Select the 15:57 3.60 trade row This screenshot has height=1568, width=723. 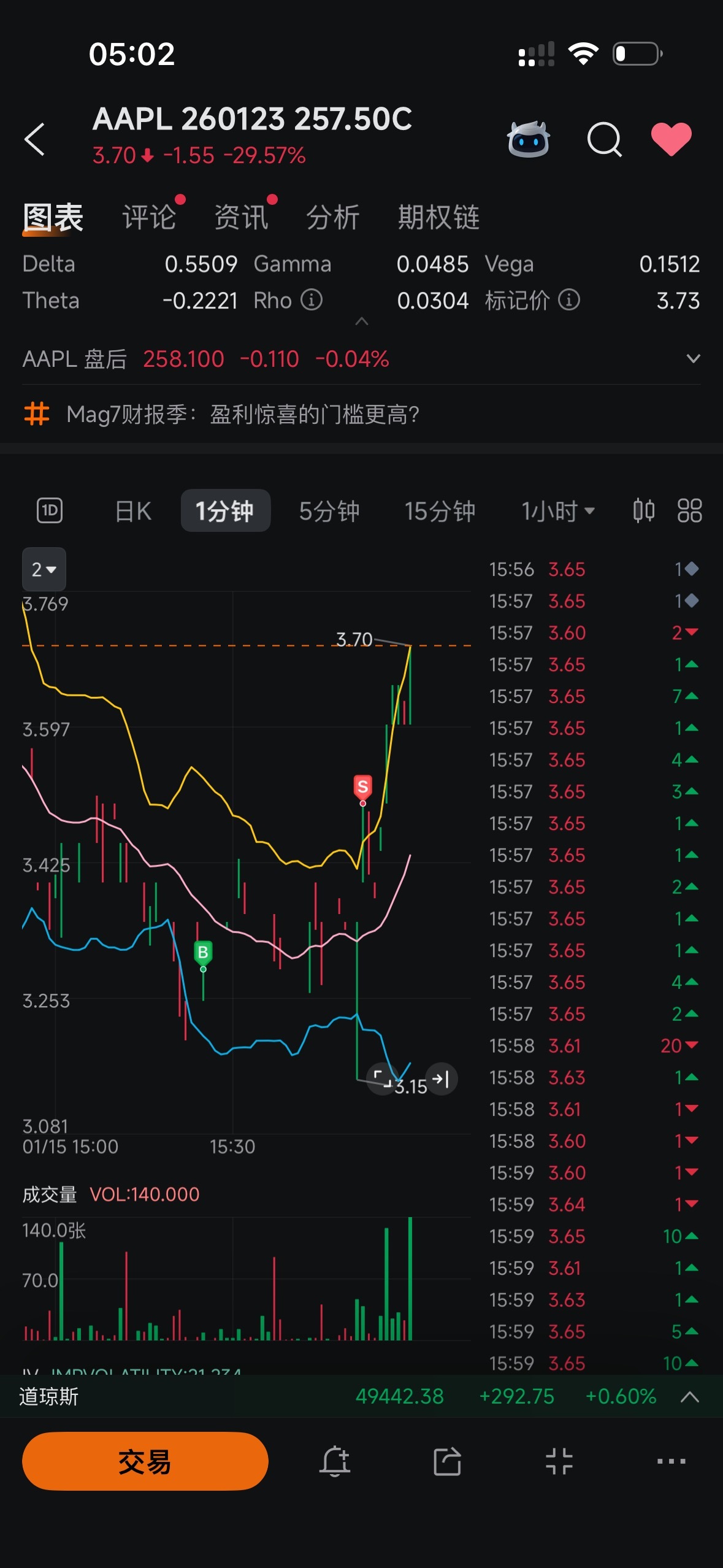pyautogui.click(x=594, y=632)
